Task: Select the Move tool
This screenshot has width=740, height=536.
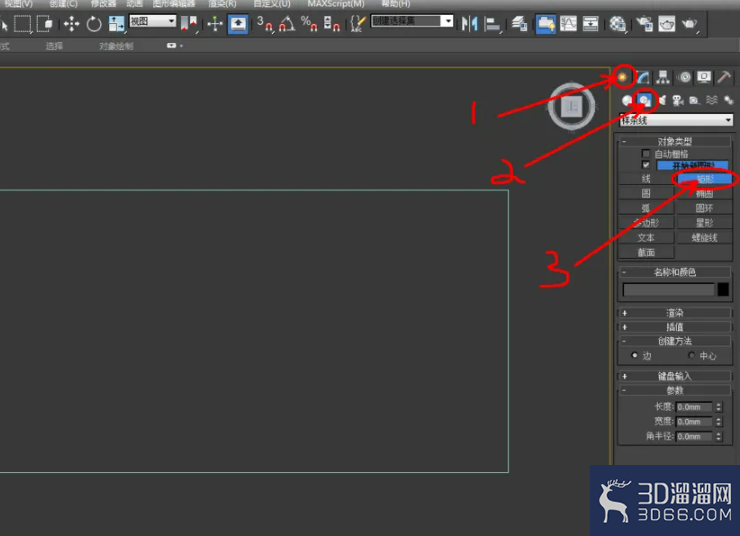Action: point(72,24)
